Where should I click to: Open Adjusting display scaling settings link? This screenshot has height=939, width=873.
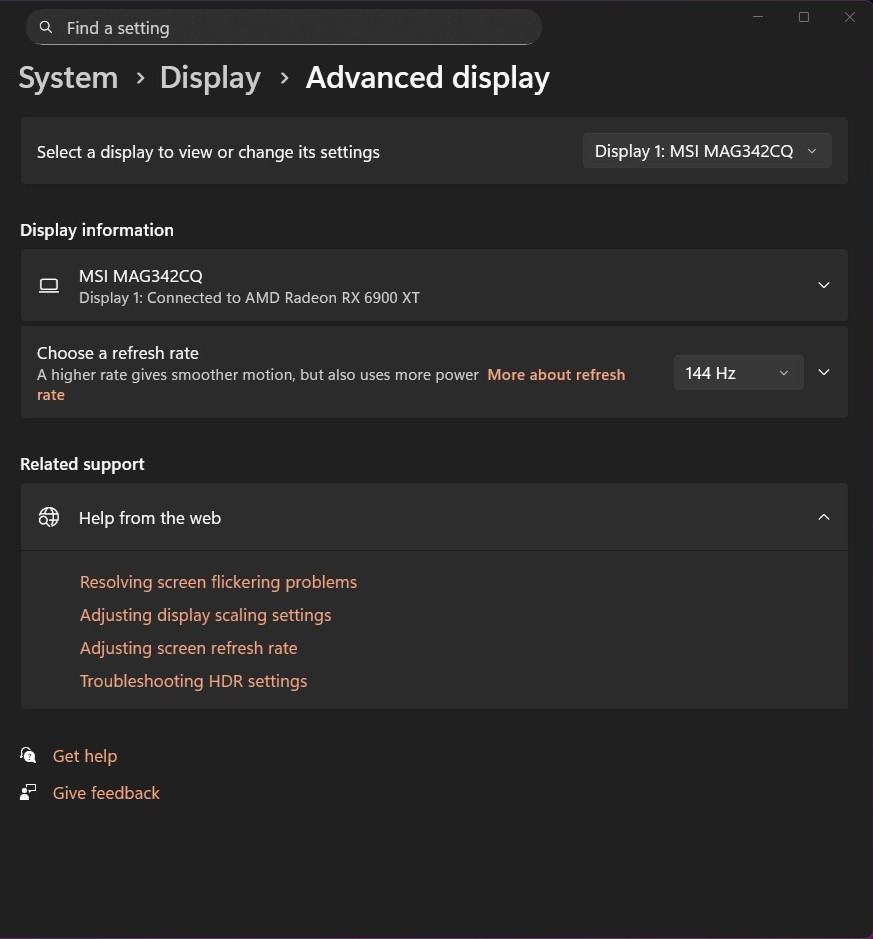(x=205, y=615)
